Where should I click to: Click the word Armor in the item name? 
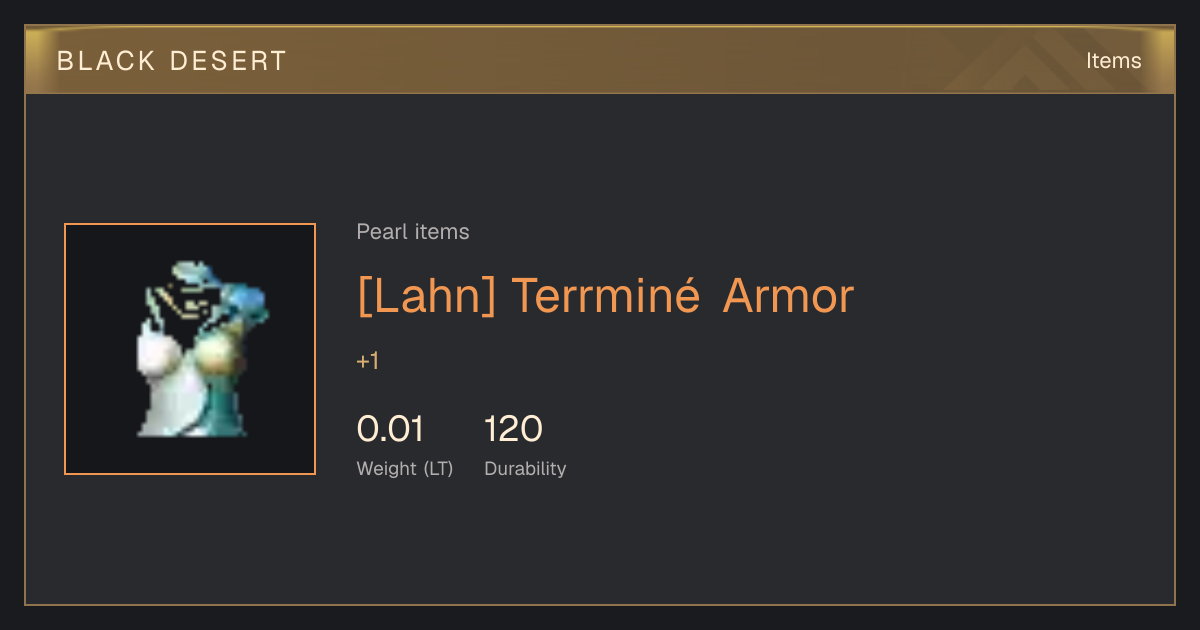(x=788, y=296)
